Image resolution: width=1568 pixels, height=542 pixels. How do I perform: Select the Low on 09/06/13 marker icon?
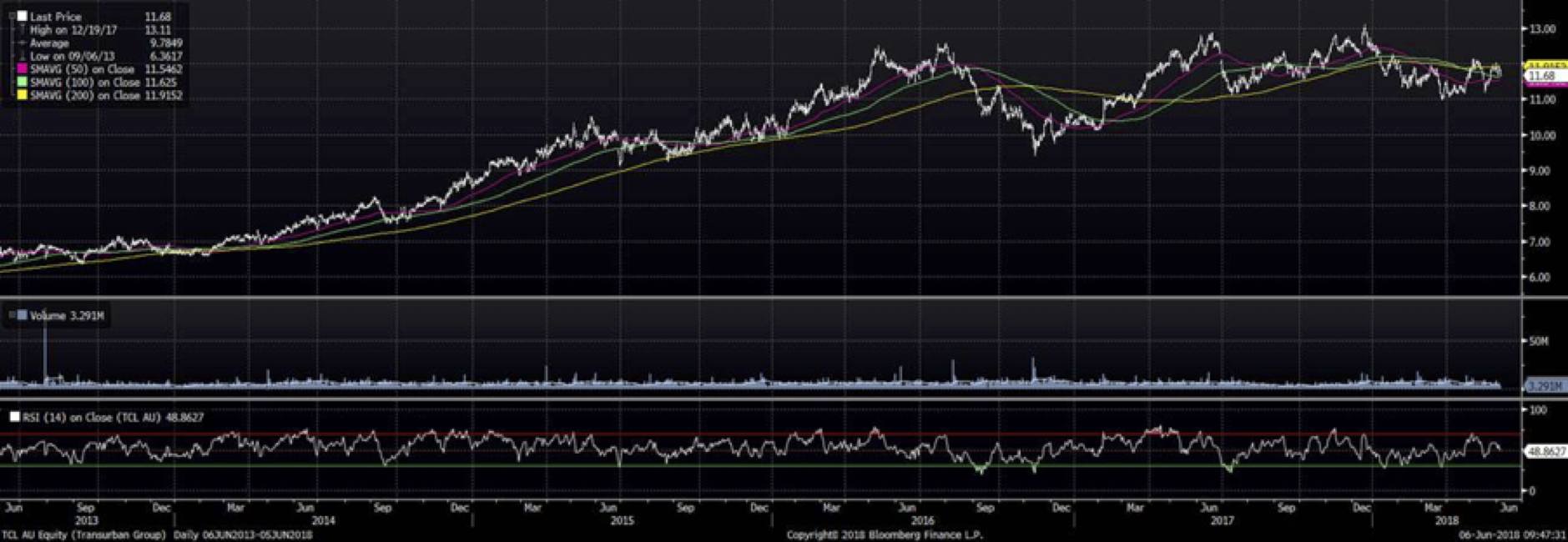point(23,57)
